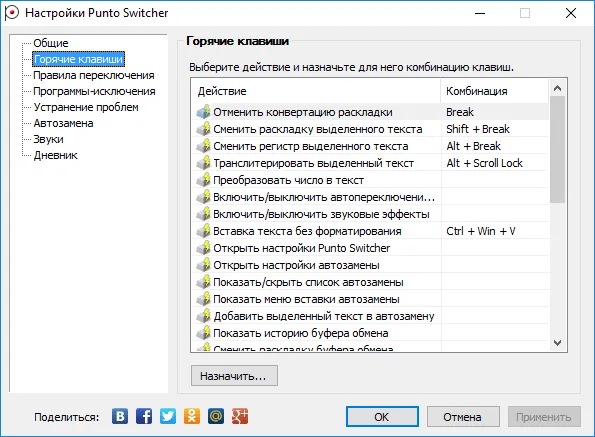Select the Сменить регистр выделенного текста row
Image resolution: width=595 pixels, height=437 pixels.
pyautogui.click(x=370, y=146)
